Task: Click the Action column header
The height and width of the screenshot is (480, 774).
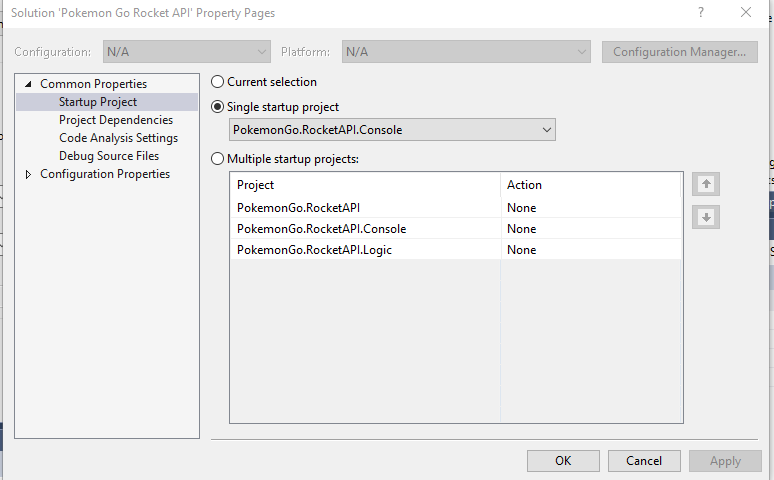Action: [591, 185]
